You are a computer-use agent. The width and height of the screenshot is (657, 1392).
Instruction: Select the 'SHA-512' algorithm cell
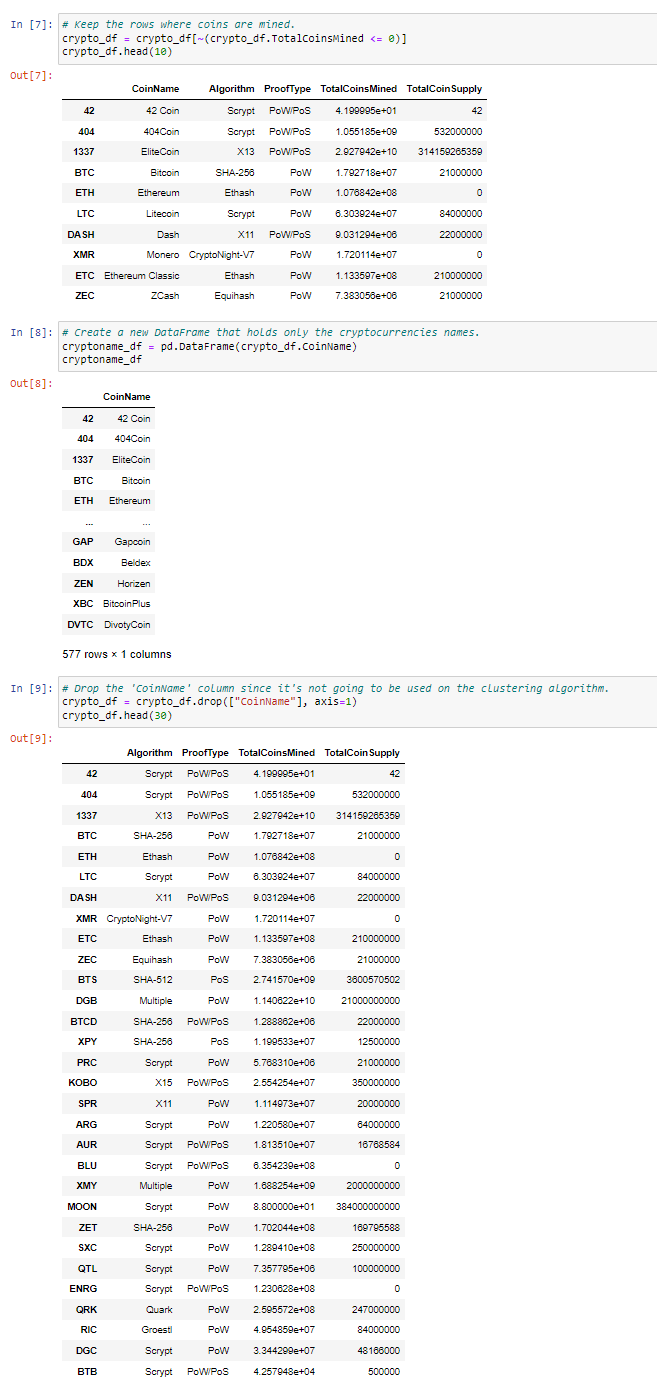pos(153,980)
